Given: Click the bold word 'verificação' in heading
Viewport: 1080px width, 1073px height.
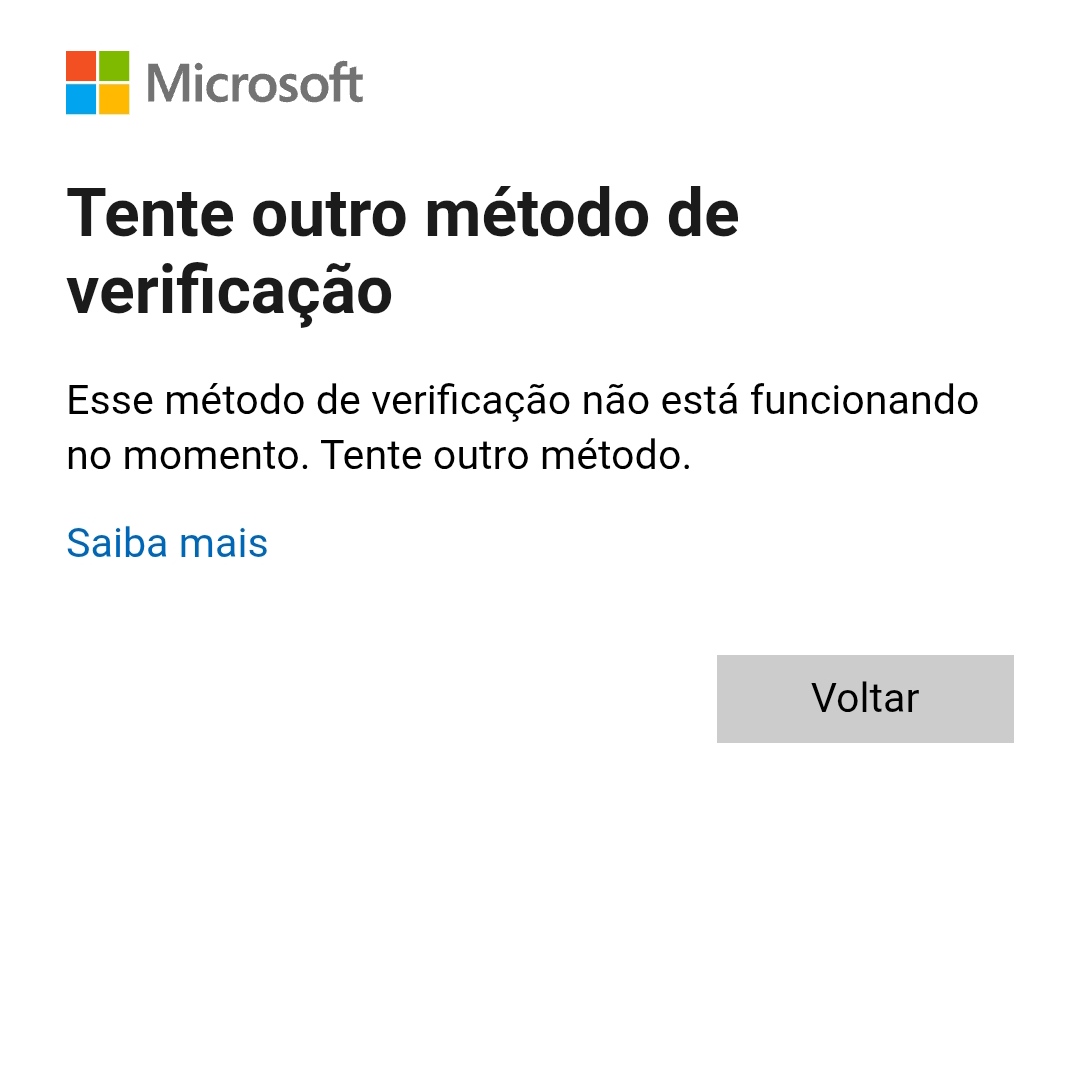Looking at the screenshot, I should point(229,292).
